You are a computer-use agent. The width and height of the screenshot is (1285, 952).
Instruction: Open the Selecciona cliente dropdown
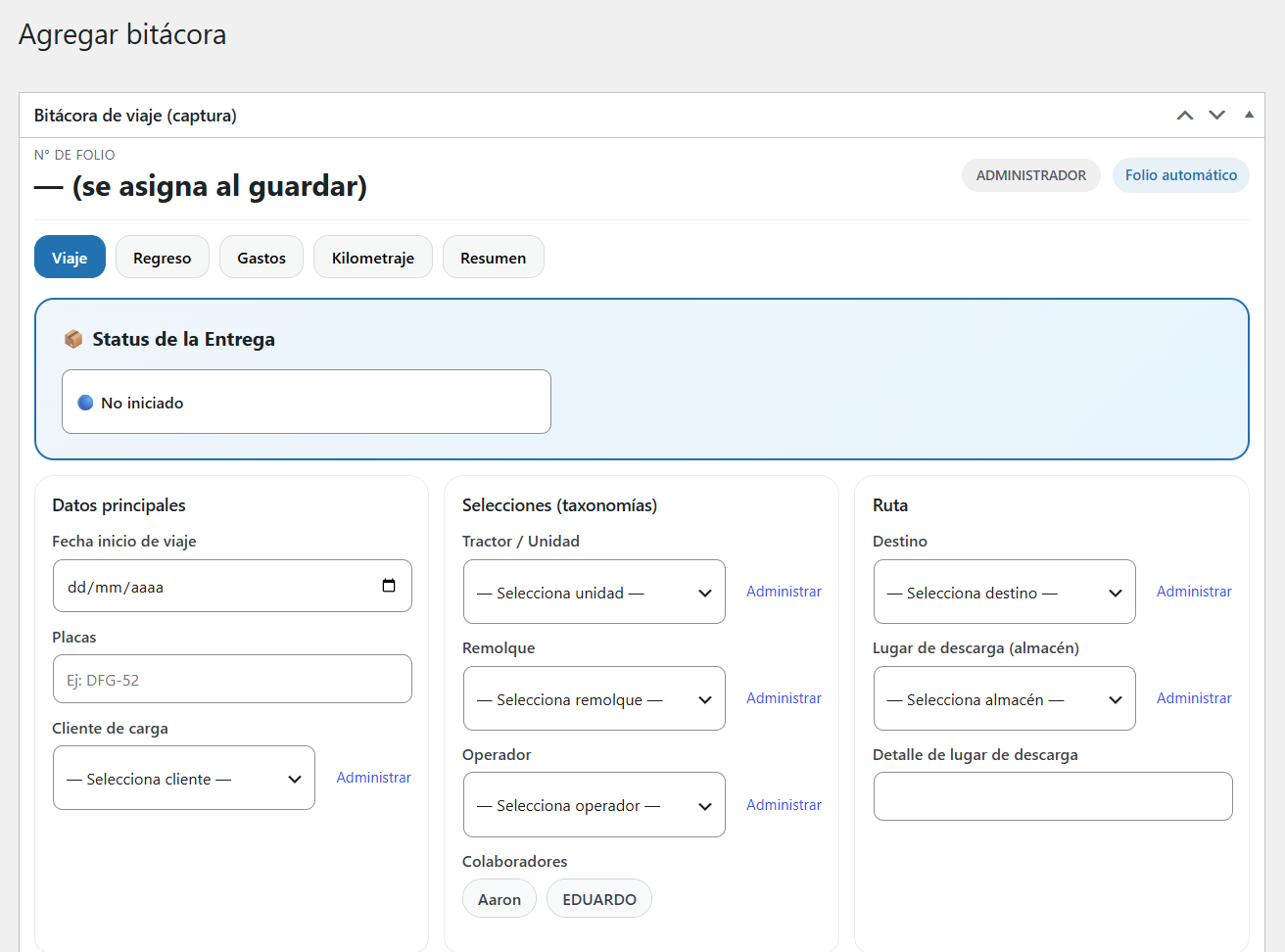pyautogui.click(x=184, y=778)
